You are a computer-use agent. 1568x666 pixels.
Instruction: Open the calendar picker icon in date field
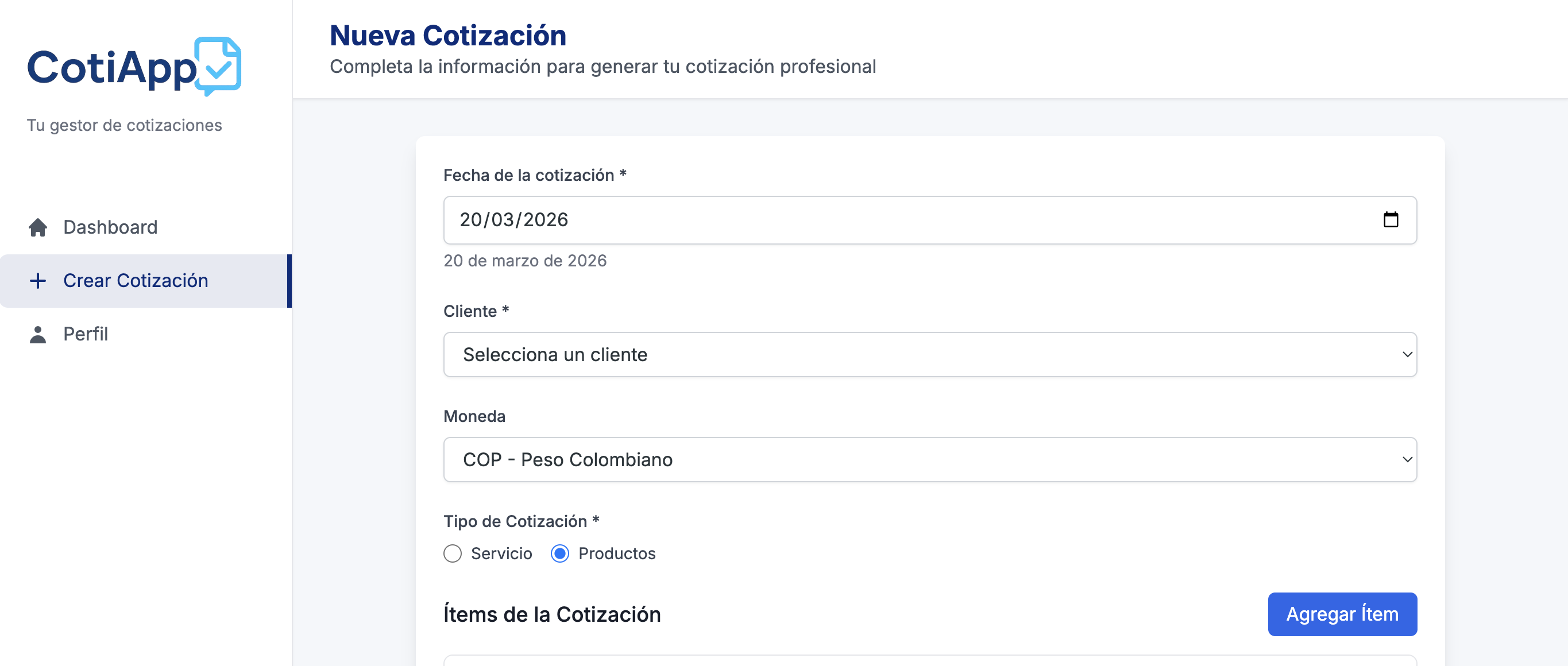tap(1391, 219)
